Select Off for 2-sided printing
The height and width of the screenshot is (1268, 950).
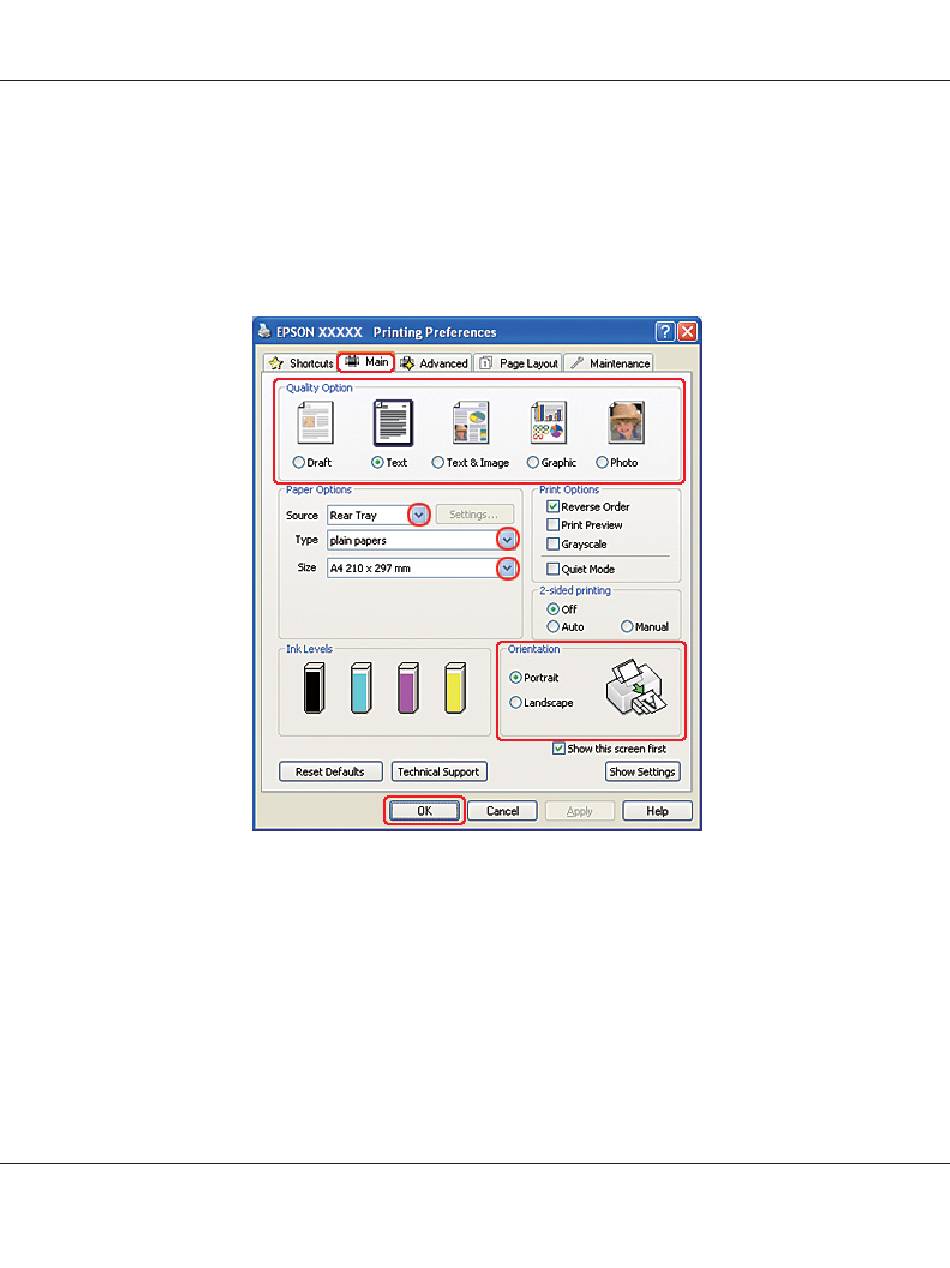point(552,609)
